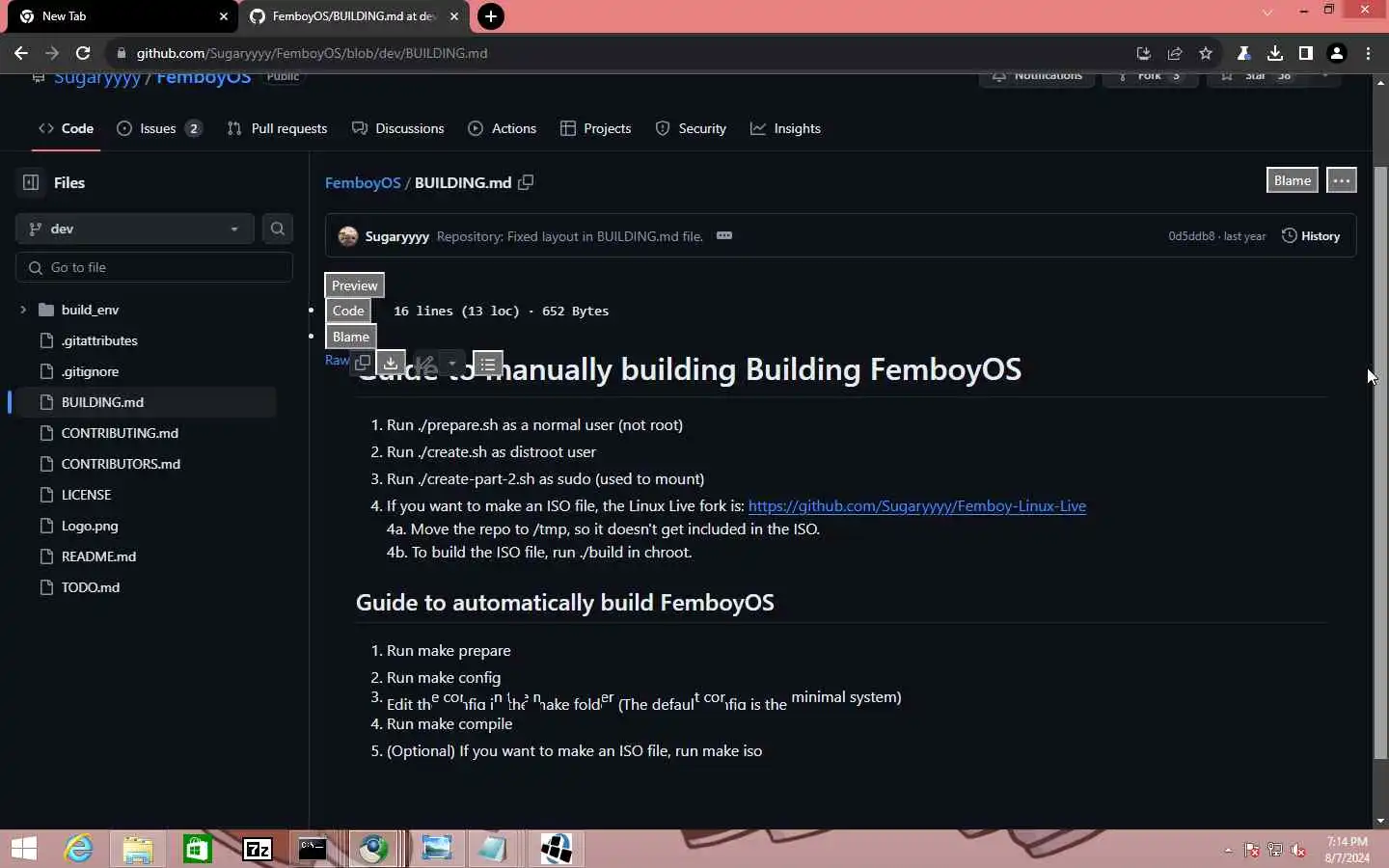Image resolution: width=1389 pixels, height=868 pixels.
Task: Open edit options dropdown arrow
Action: pyautogui.click(x=451, y=364)
